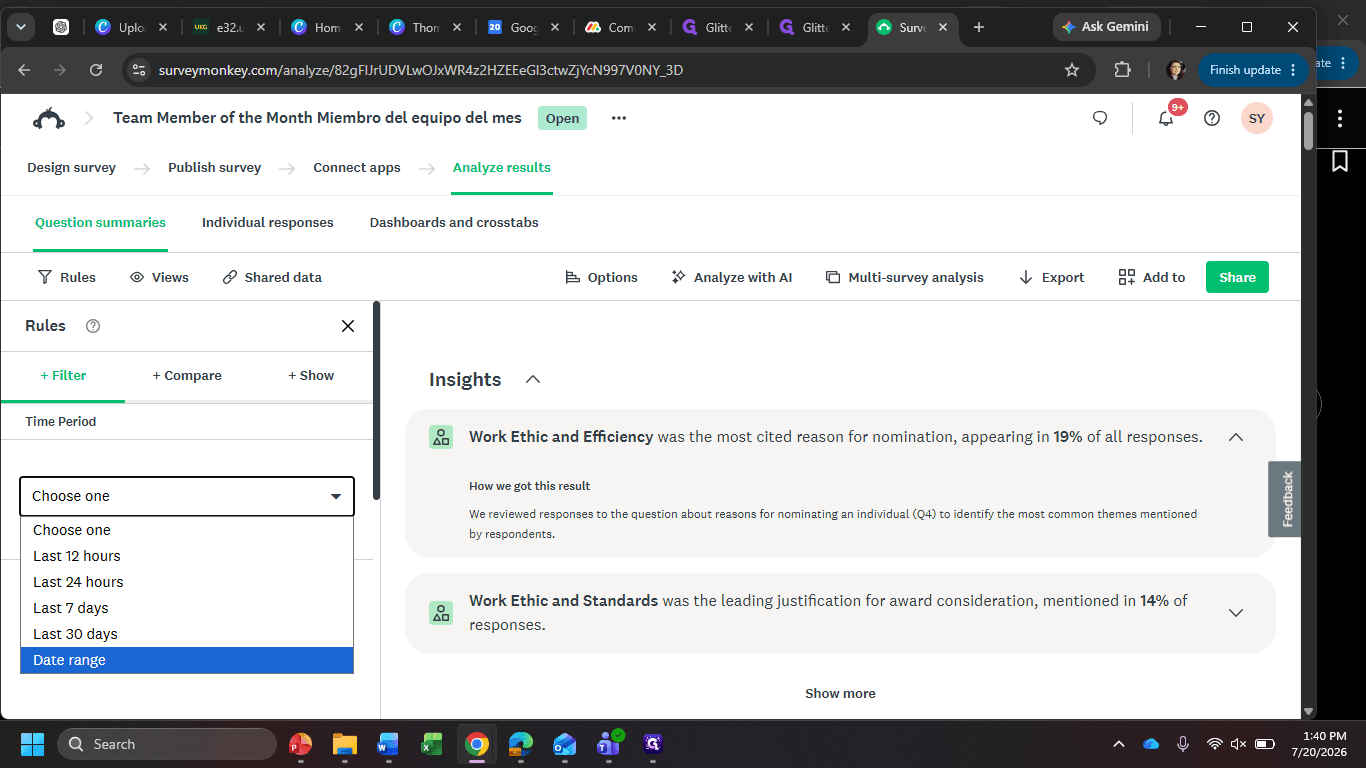Open OneDrive cloud tray icon
1366x768 pixels.
(1151, 744)
